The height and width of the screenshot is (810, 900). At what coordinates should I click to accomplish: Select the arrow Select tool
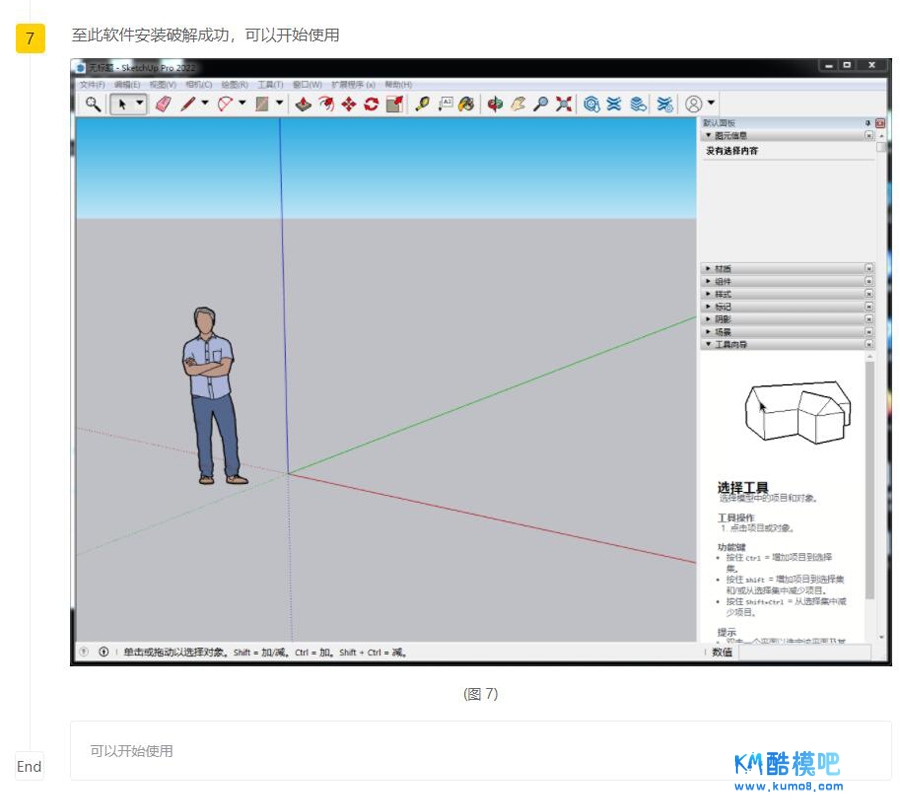[x=122, y=104]
